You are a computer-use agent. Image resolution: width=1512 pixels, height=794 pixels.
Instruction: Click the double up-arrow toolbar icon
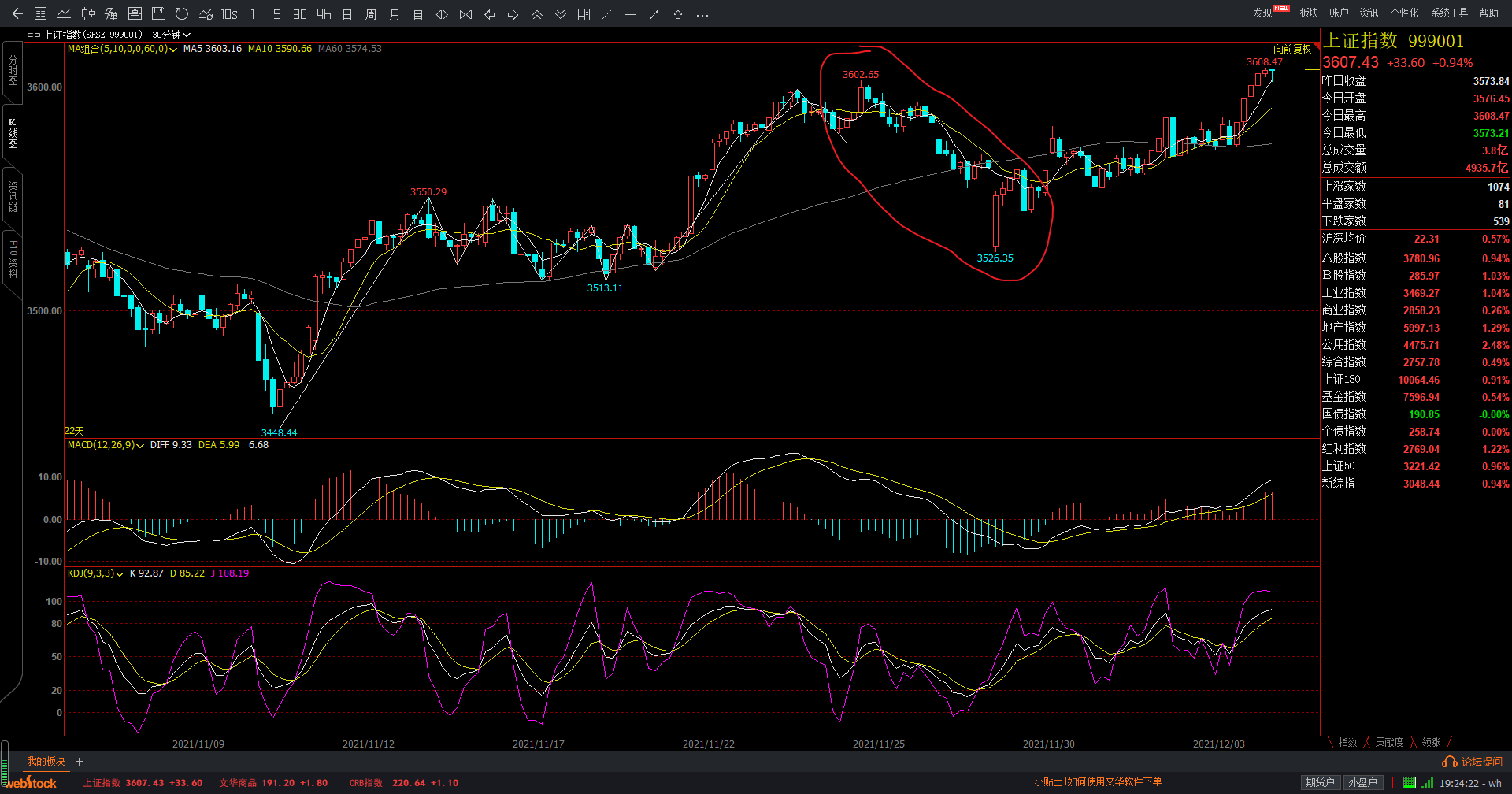[536, 14]
